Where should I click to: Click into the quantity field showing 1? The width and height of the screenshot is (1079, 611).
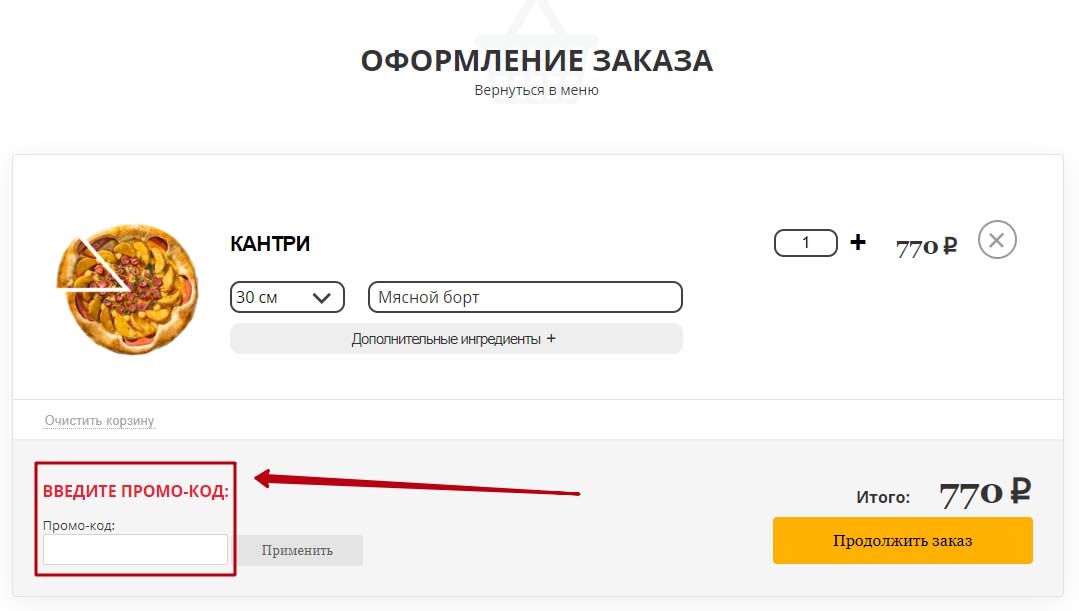tap(806, 243)
